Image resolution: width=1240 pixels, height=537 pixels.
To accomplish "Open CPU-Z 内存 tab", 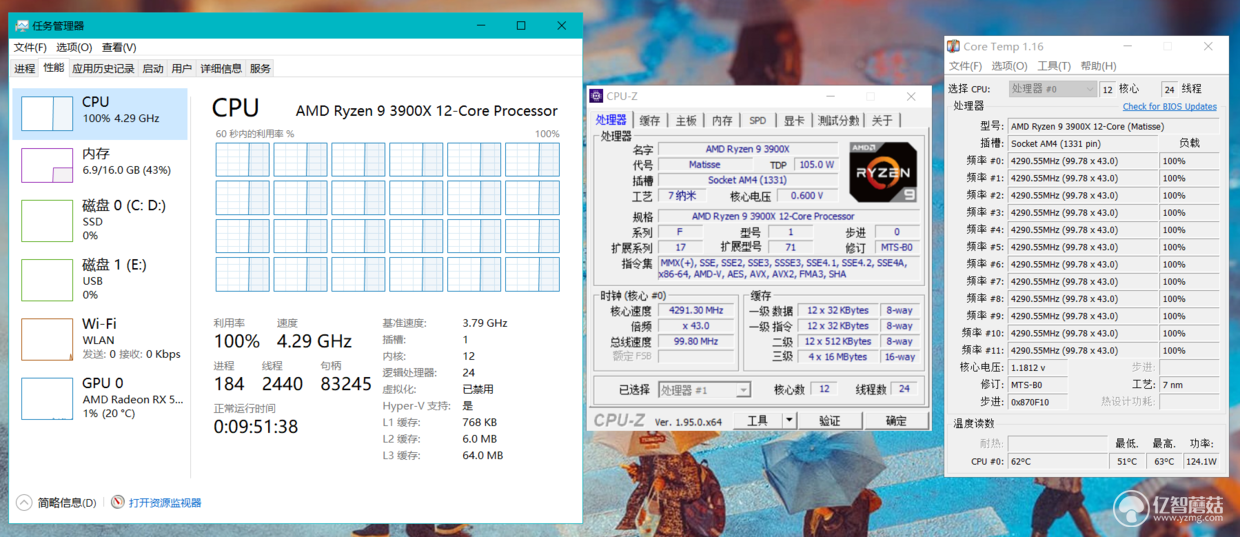I will 722,120.
